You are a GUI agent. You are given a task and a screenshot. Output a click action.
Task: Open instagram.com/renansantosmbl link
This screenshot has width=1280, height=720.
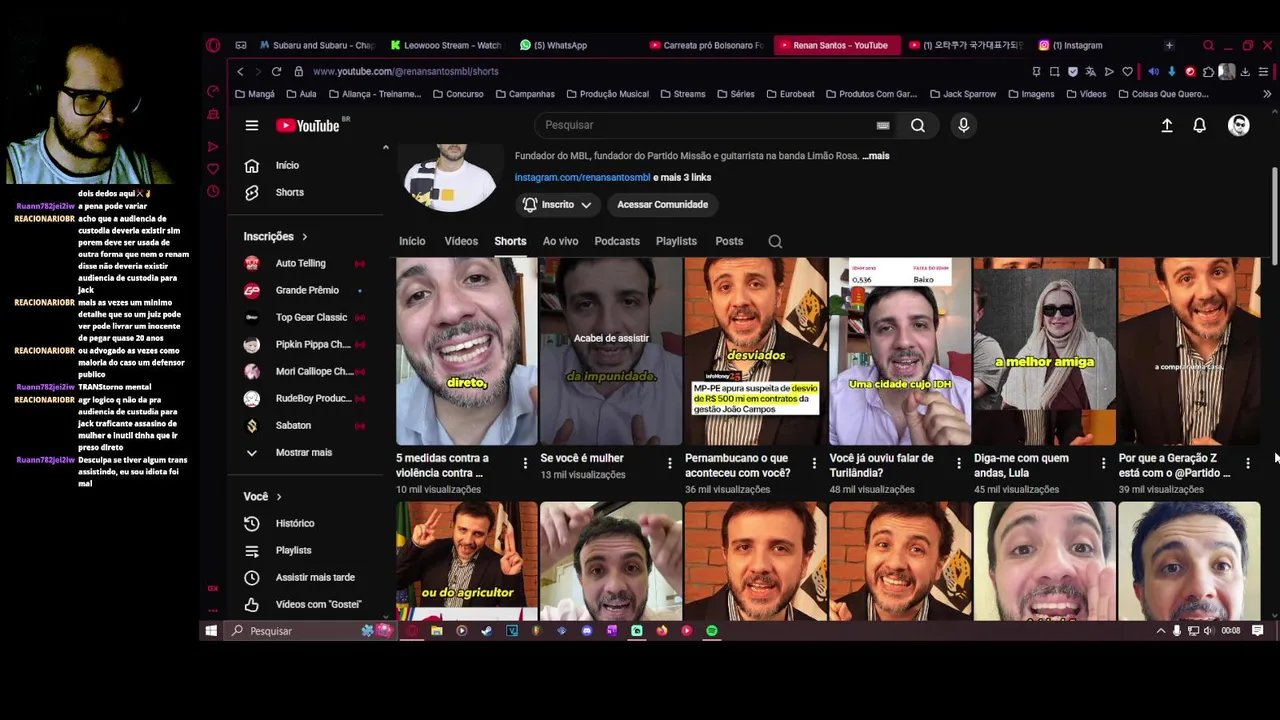582,178
